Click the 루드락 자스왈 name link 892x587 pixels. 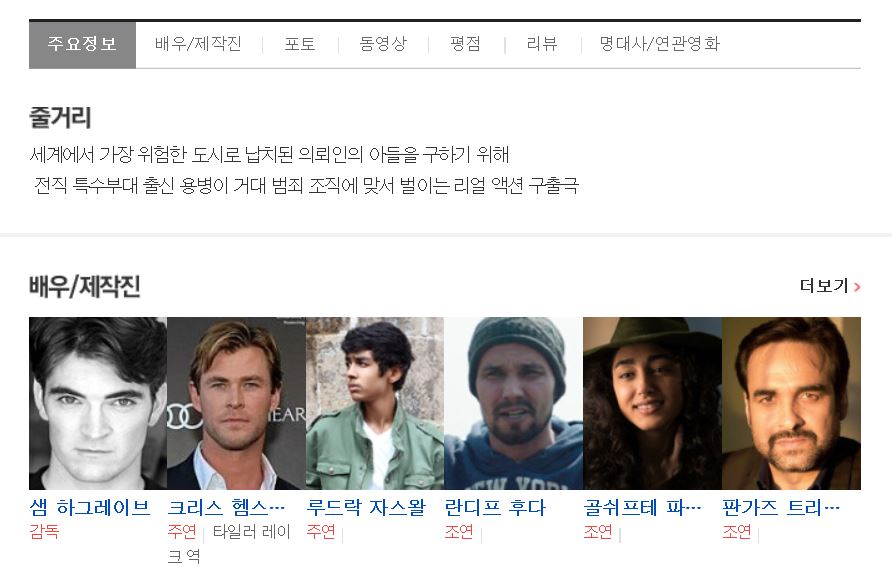366,507
